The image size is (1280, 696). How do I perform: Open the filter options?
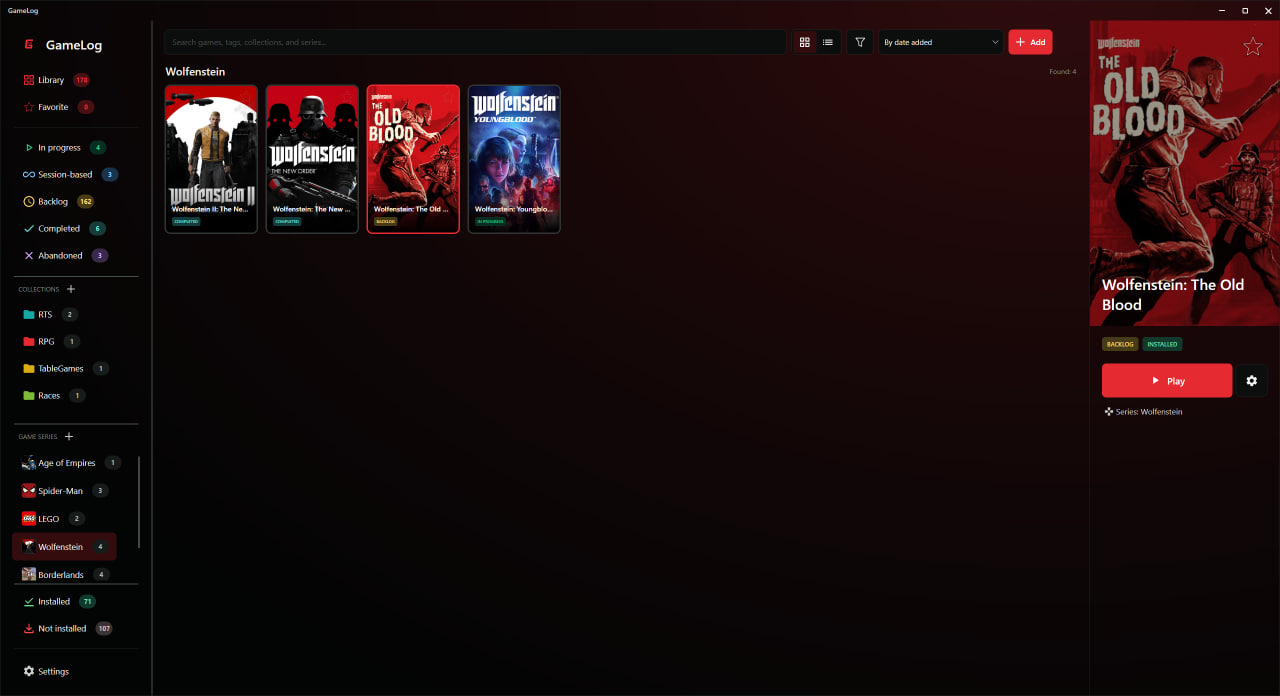860,42
